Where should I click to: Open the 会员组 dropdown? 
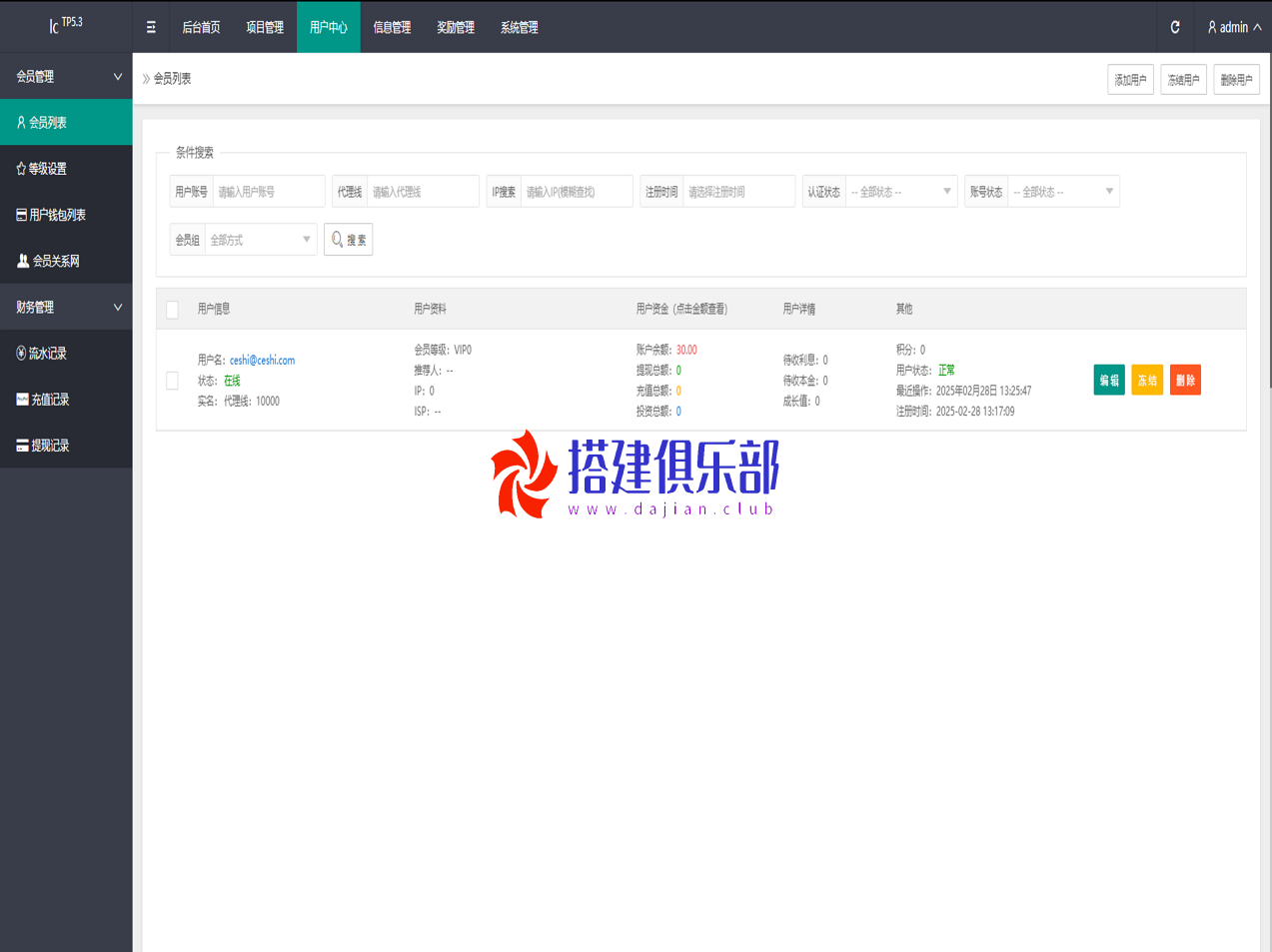pos(261,240)
